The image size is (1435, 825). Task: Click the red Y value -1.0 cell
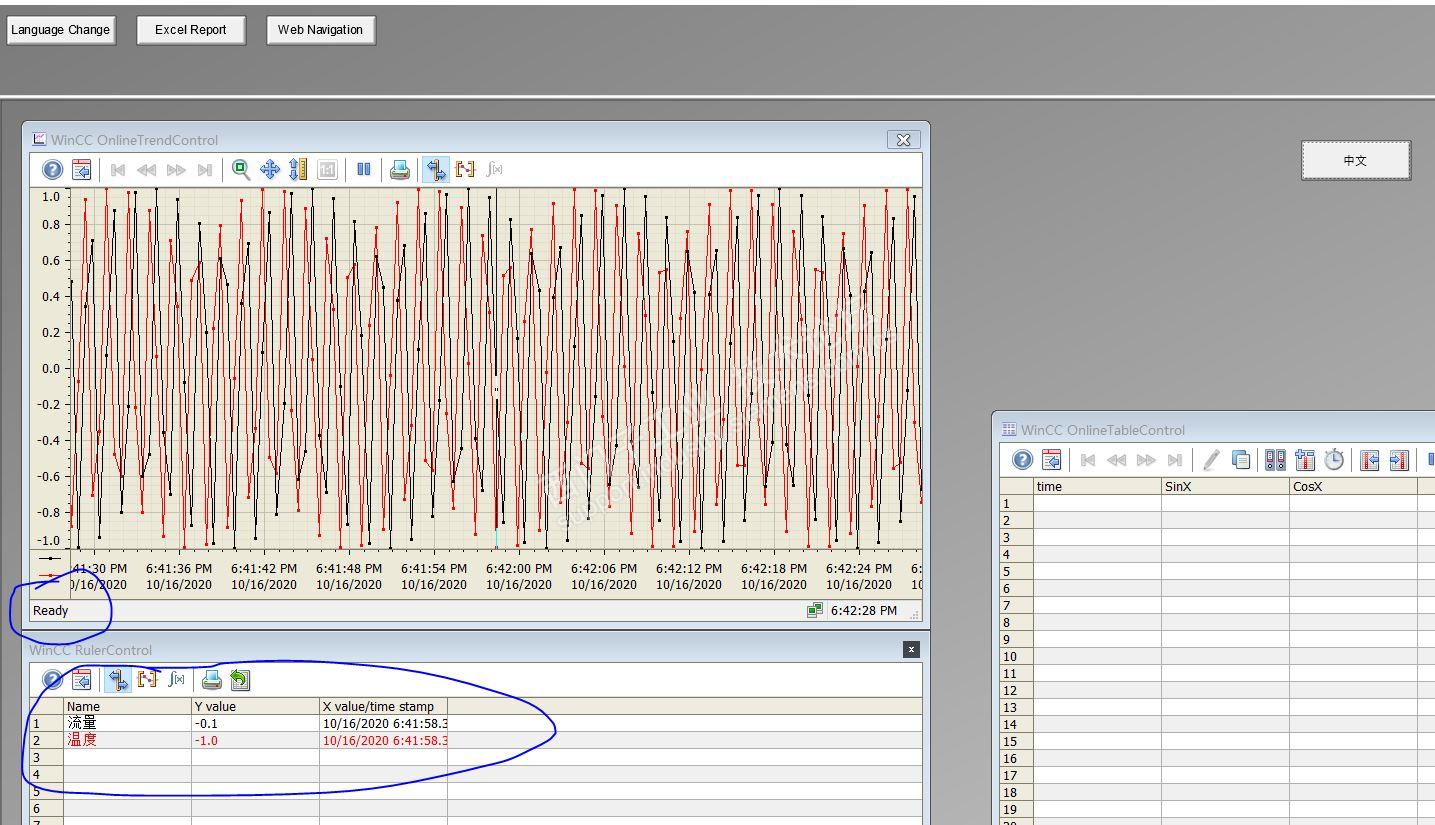(255, 740)
